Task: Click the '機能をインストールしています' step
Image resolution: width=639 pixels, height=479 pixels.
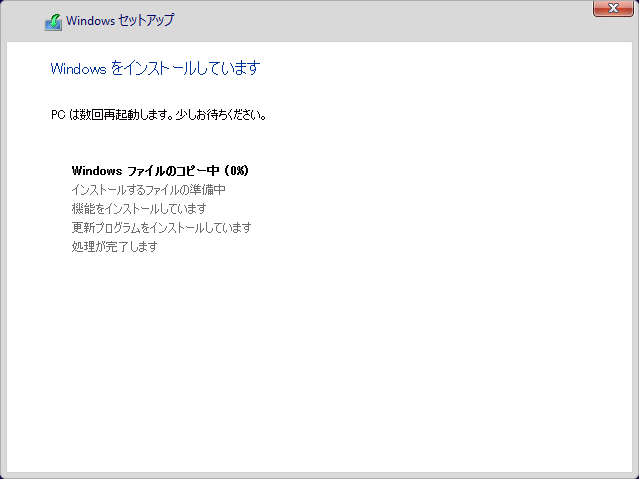Action: click(x=139, y=209)
